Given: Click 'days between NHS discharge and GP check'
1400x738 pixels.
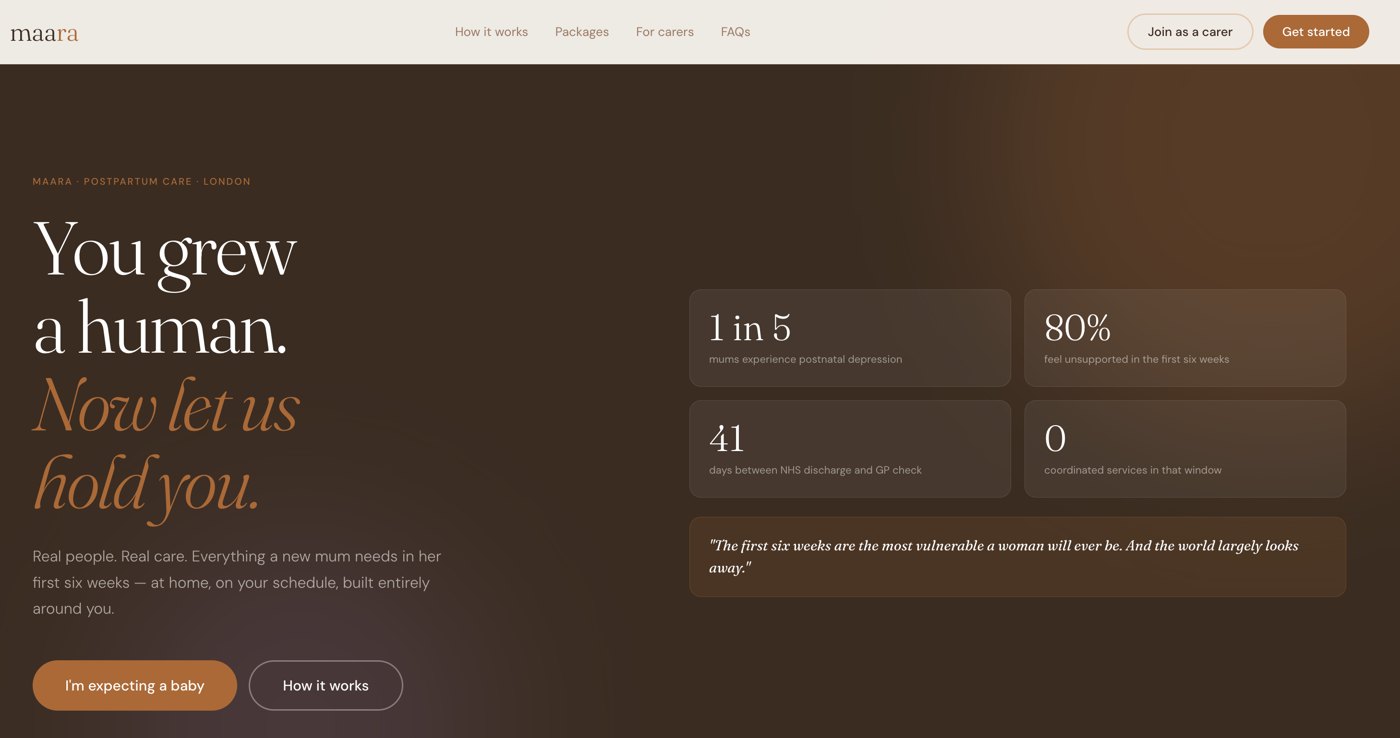Looking at the screenshot, I should (x=815, y=470).
